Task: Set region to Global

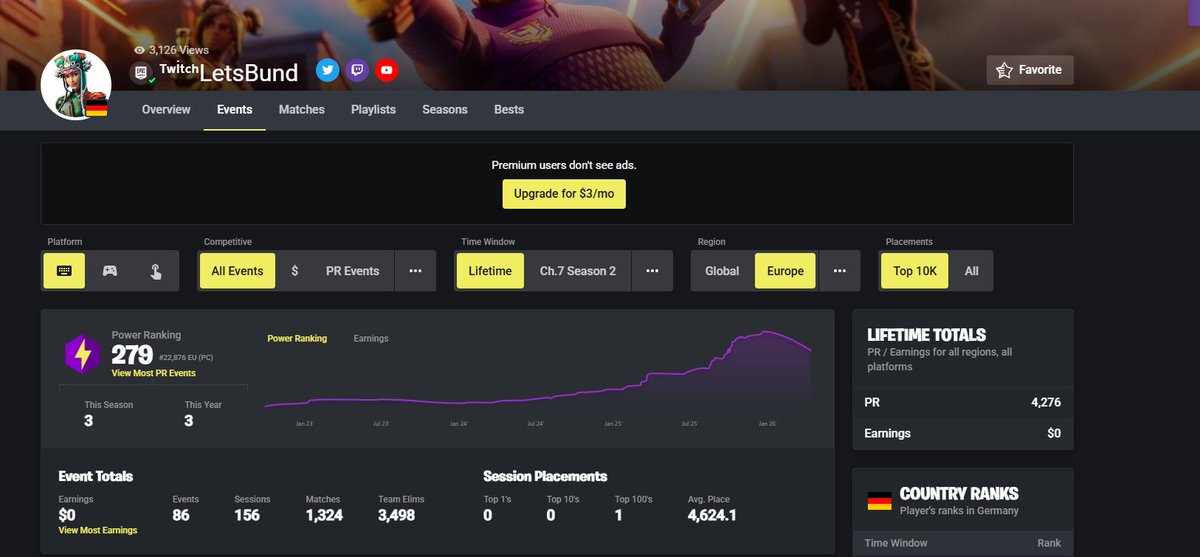Action: 722,271
